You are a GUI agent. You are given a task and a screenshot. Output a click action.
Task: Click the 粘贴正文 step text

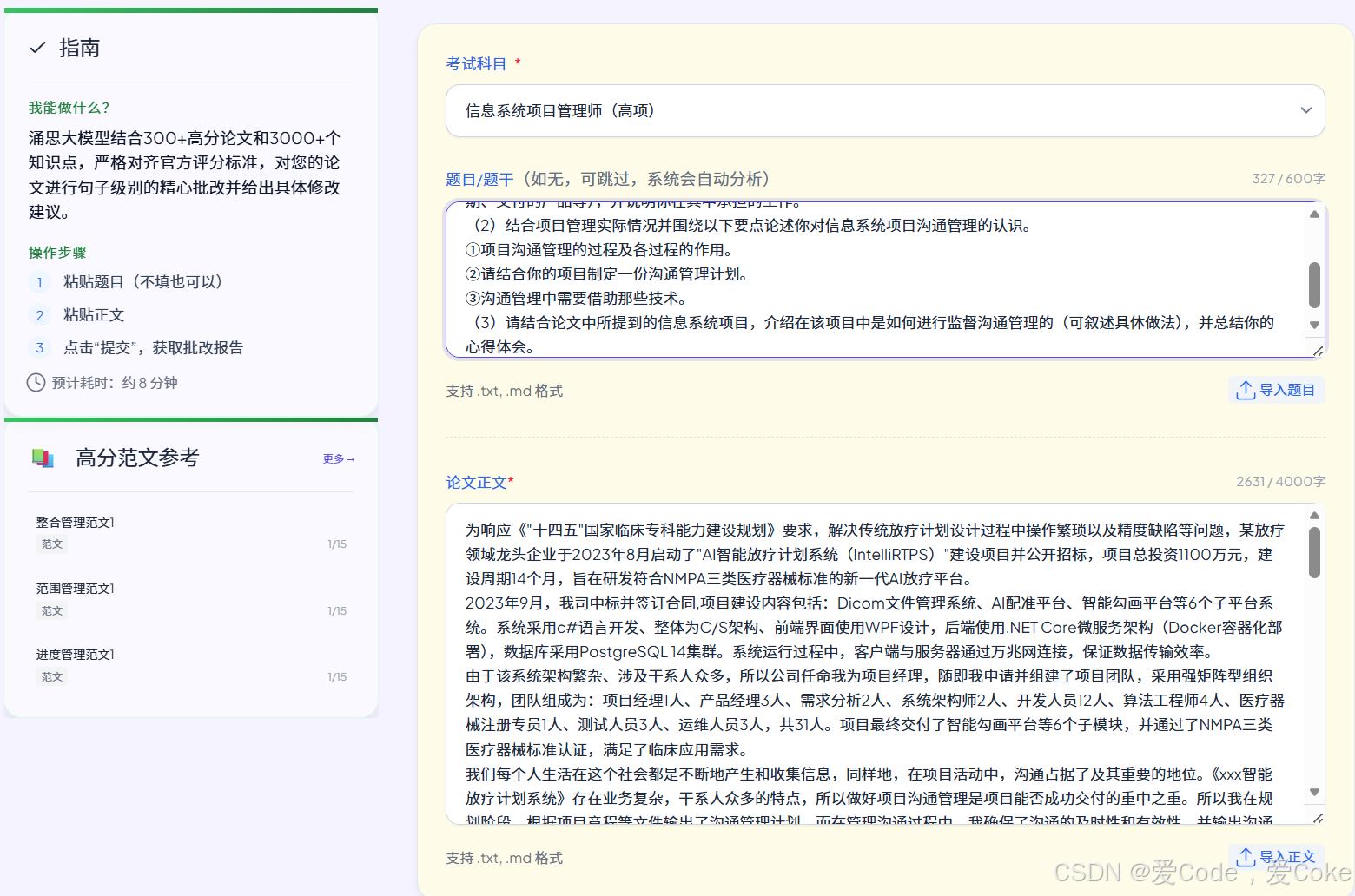click(94, 315)
